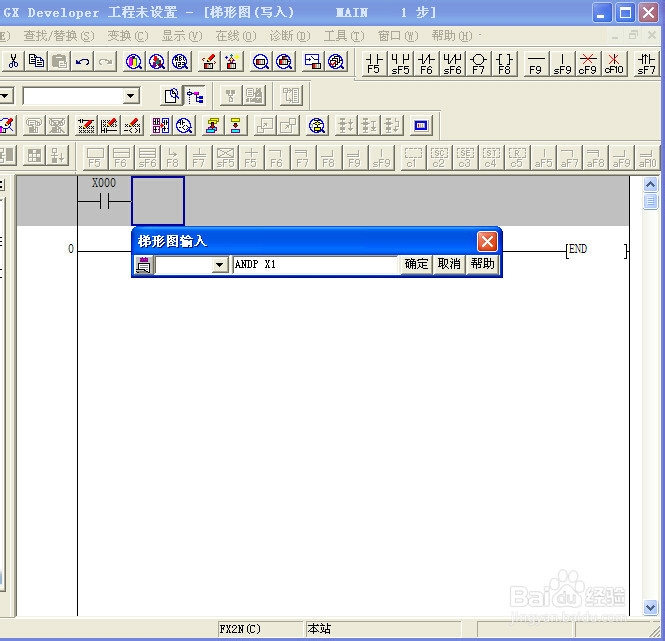Click the 帮助 button in dialog

click(482, 264)
